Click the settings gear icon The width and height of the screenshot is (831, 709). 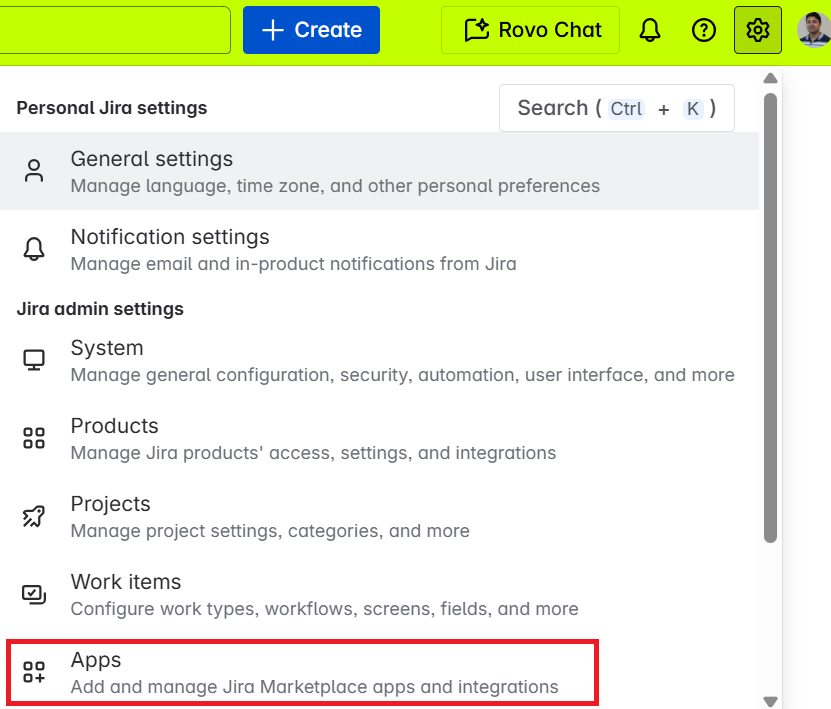(x=757, y=30)
